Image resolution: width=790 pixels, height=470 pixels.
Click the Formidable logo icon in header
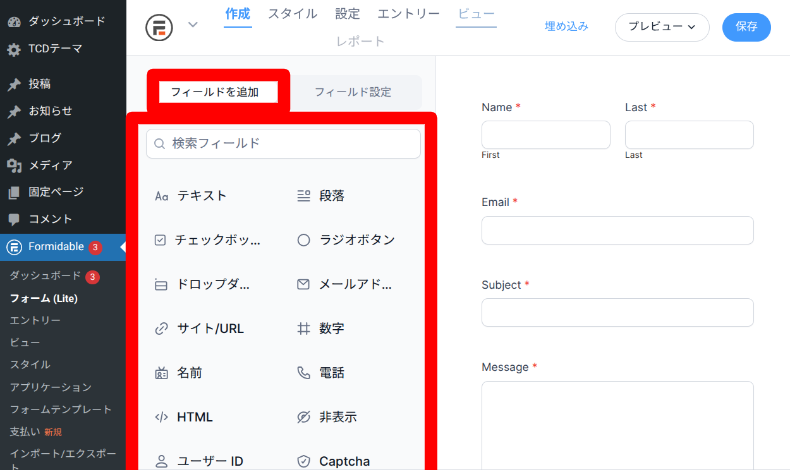pos(159,27)
